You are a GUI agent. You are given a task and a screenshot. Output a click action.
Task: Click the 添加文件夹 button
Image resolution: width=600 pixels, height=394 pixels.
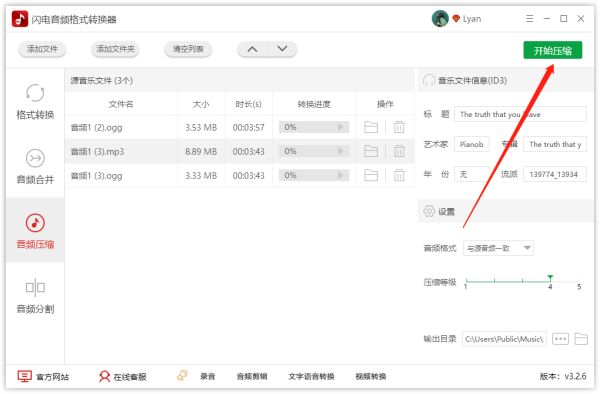click(x=115, y=49)
